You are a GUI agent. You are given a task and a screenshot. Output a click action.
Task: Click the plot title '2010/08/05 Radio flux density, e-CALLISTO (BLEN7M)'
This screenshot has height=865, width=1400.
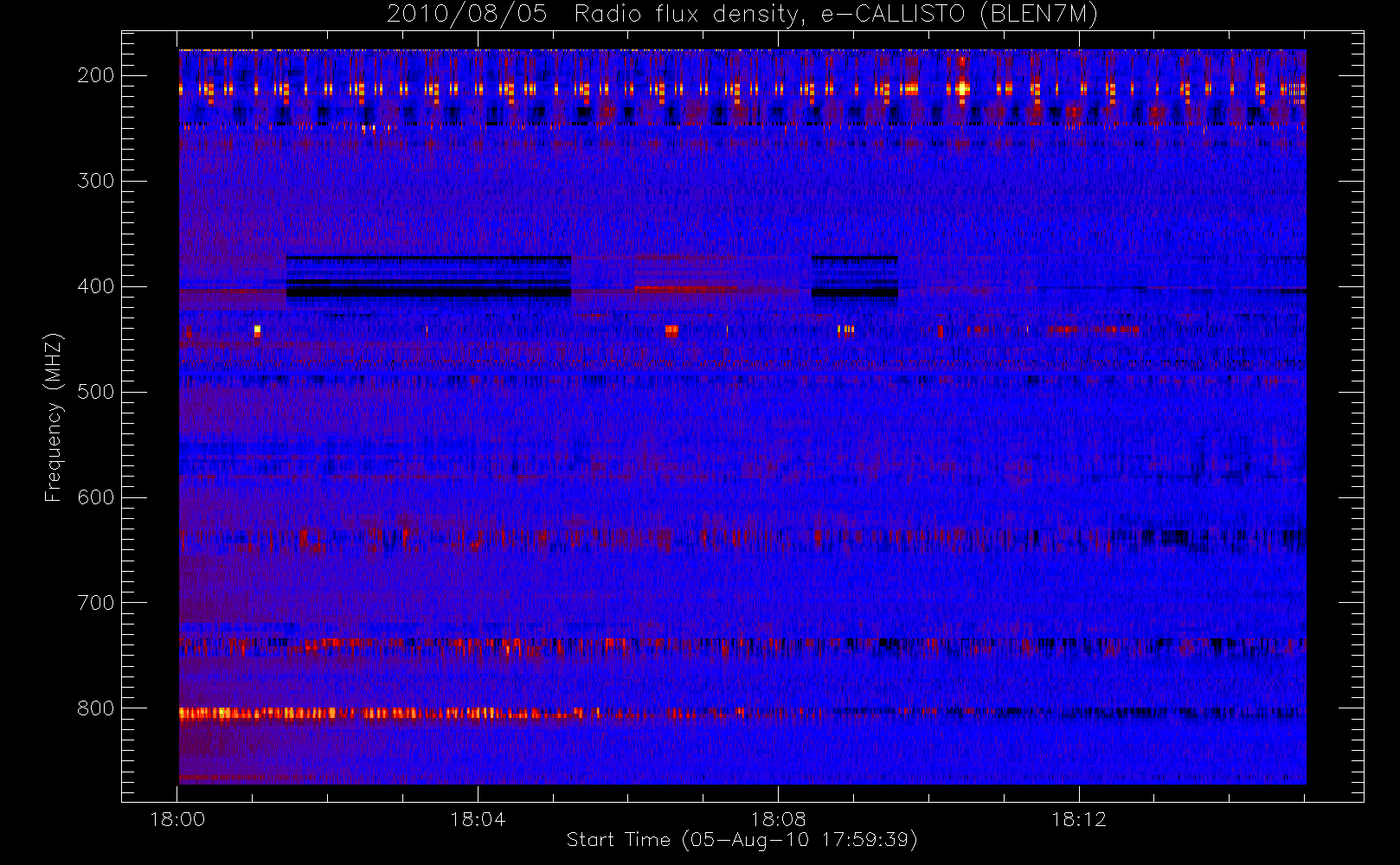click(x=742, y=15)
